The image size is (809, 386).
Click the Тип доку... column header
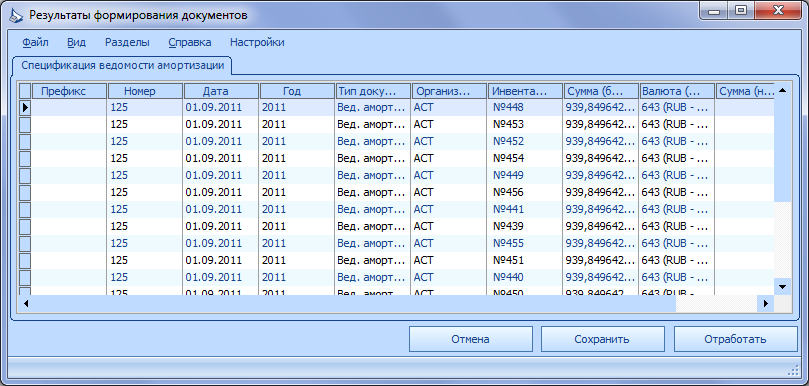coord(373,91)
